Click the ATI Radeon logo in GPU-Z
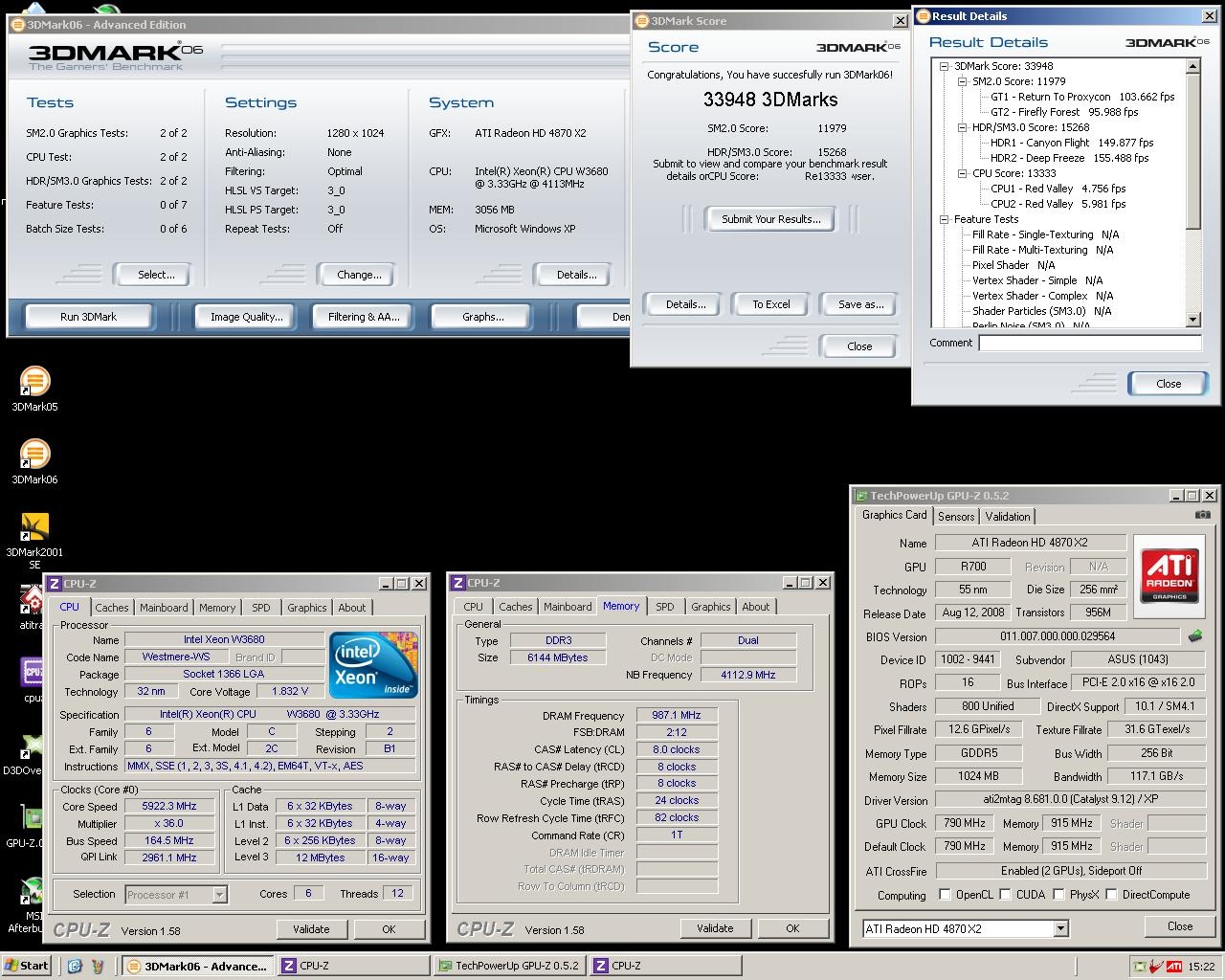The height and width of the screenshot is (980, 1225). pos(1169,574)
